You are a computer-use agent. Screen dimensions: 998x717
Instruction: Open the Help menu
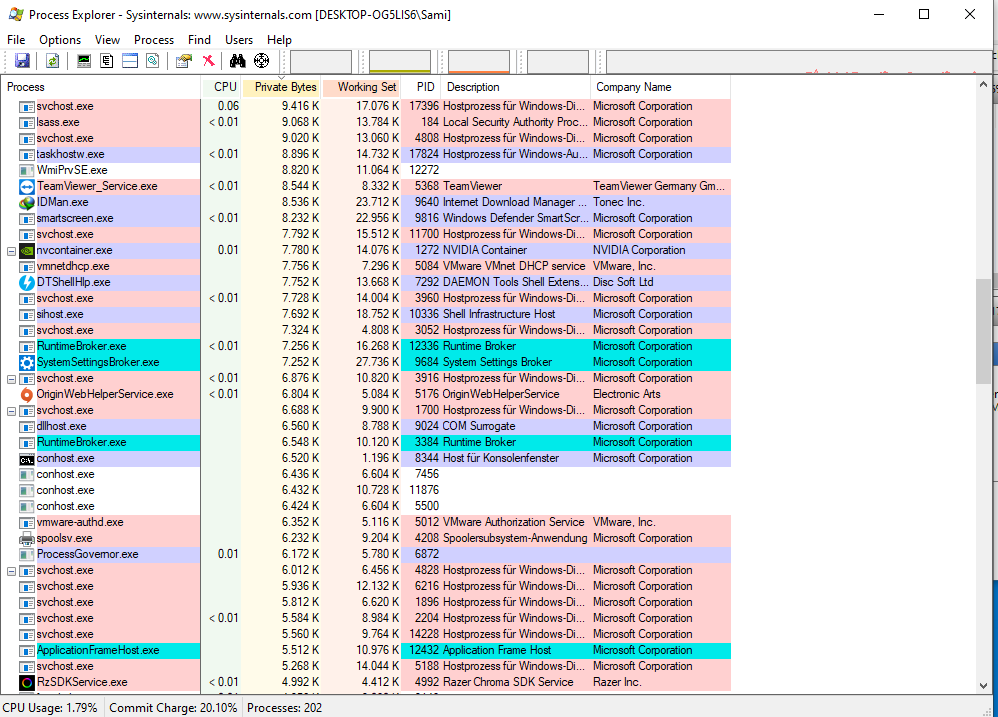pyautogui.click(x=279, y=39)
